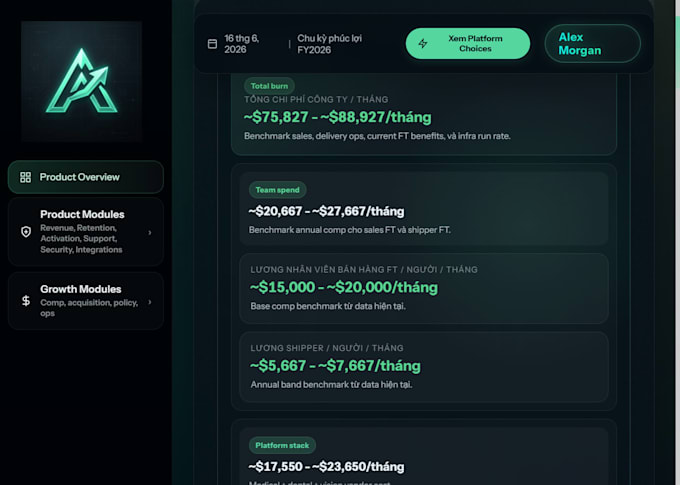Expand the Growth Modules chevron
Screen dimensions: 680x485
pos(150,302)
